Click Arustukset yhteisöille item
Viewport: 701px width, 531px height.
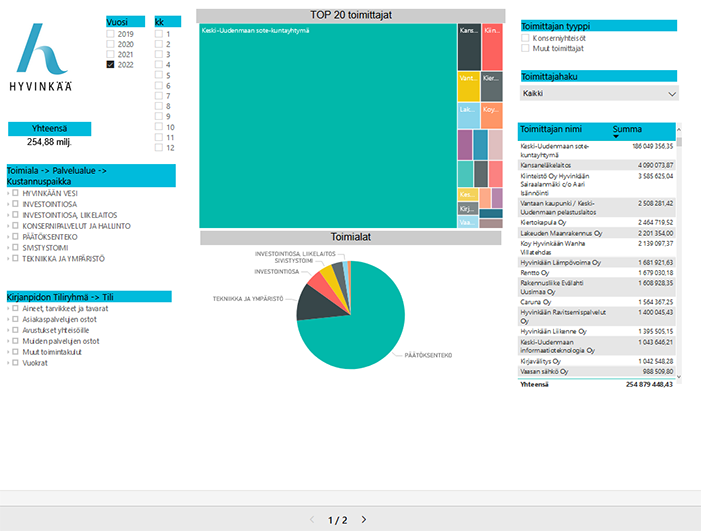(56, 330)
